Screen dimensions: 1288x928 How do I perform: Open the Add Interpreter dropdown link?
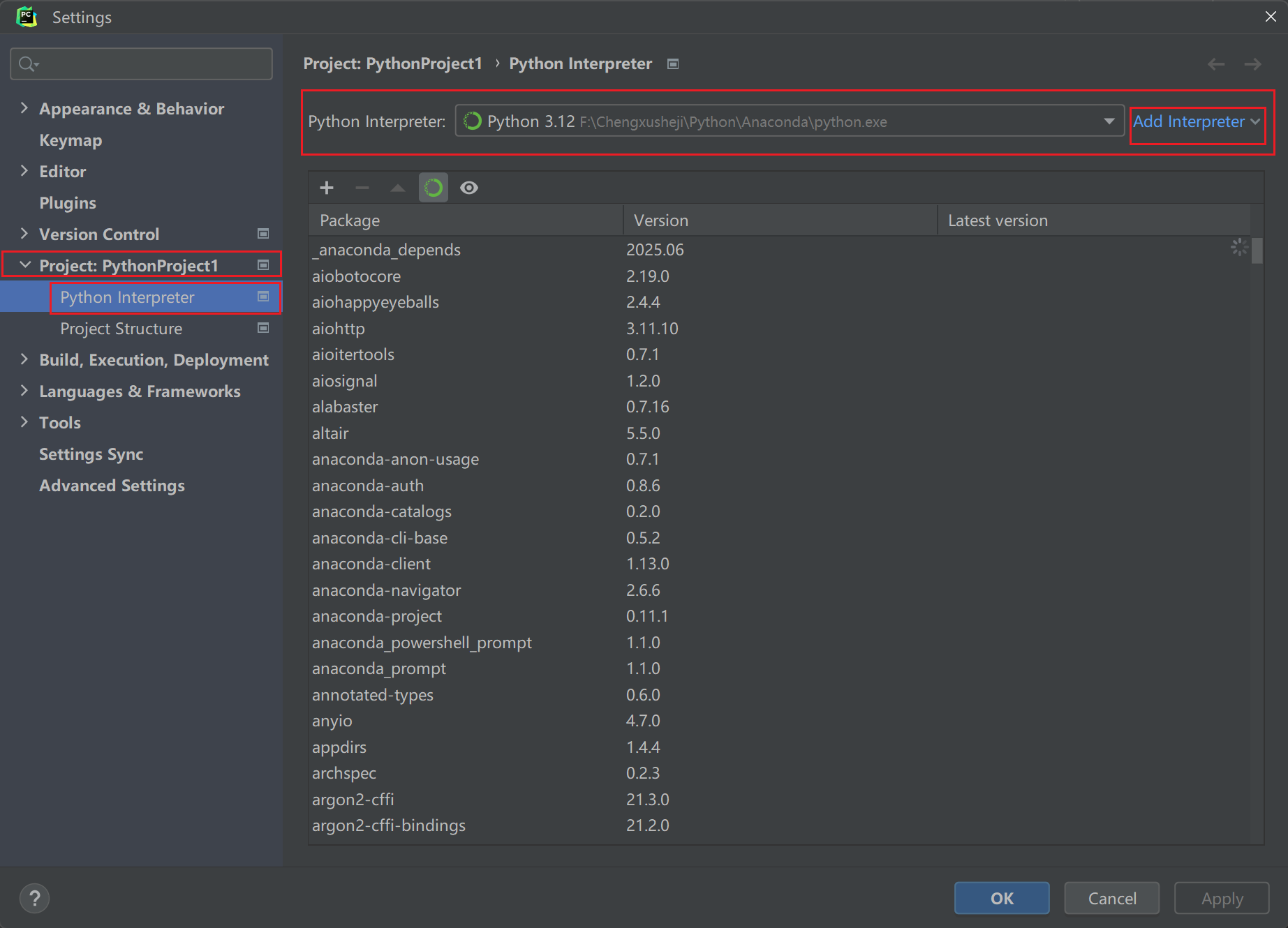tap(1197, 122)
